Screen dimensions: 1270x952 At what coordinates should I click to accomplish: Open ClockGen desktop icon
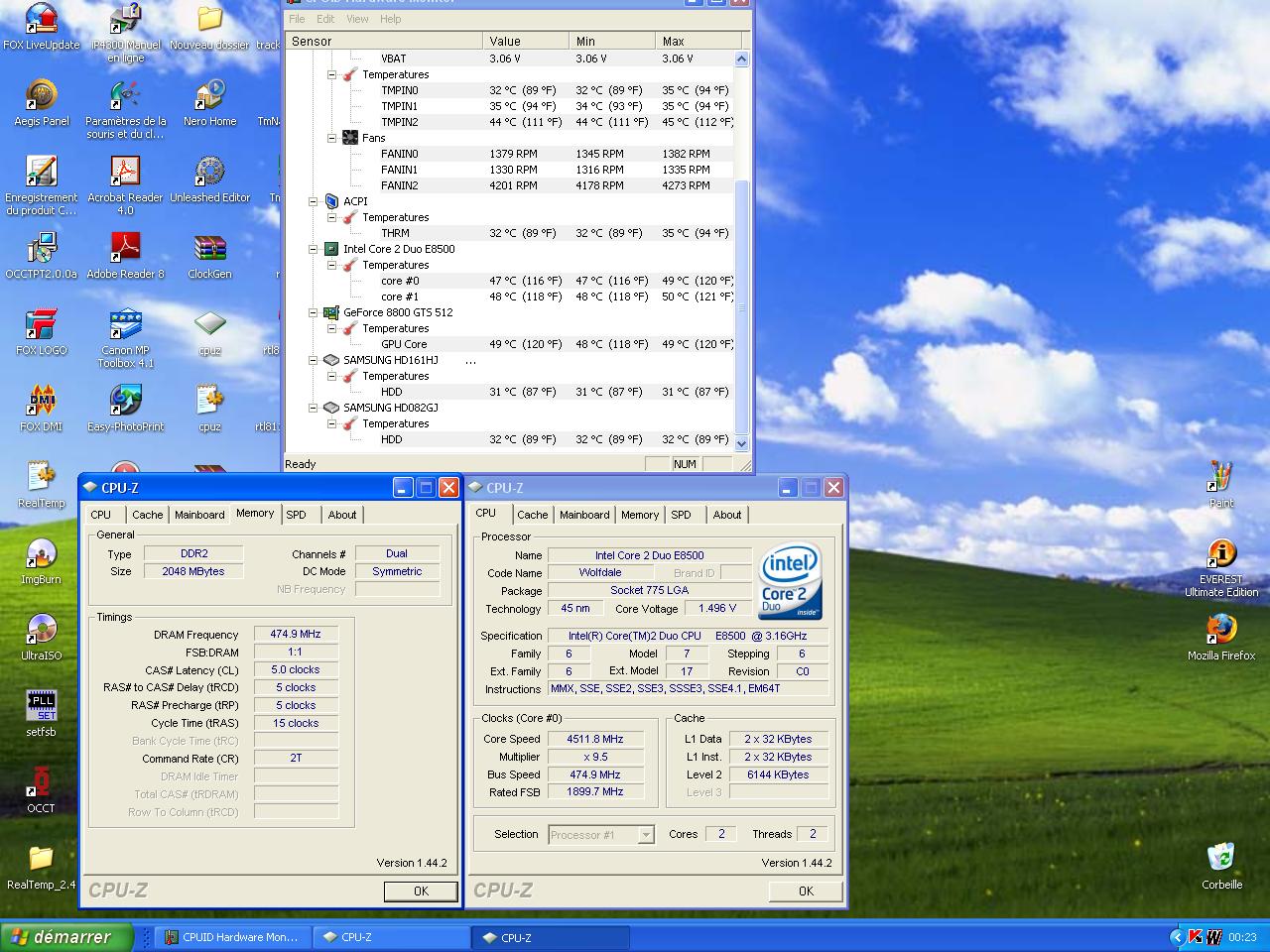pyautogui.click(x=209, y=256)
